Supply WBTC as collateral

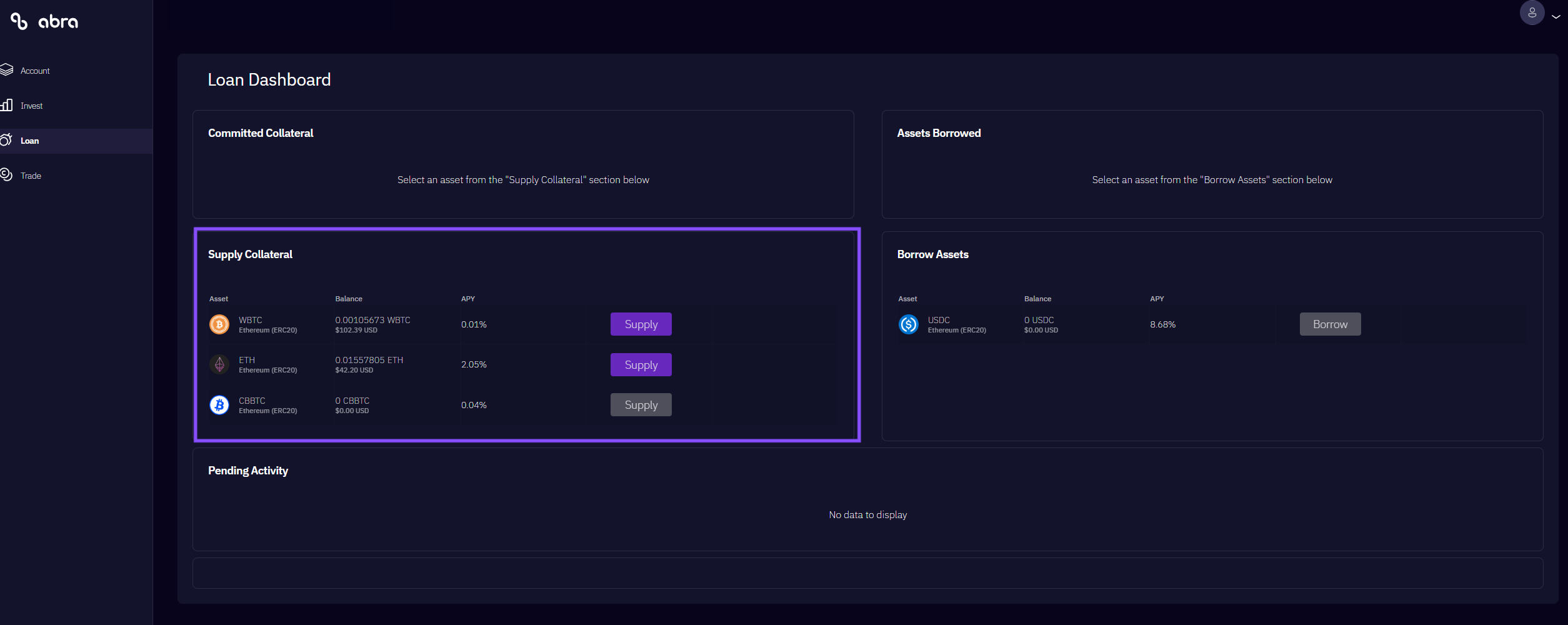[641, 324]
